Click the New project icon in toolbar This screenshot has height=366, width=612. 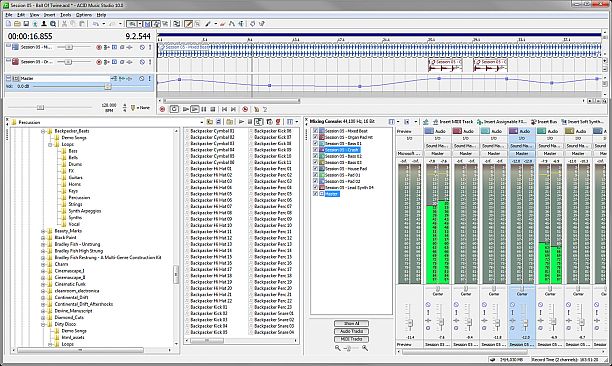pos(9,24)
